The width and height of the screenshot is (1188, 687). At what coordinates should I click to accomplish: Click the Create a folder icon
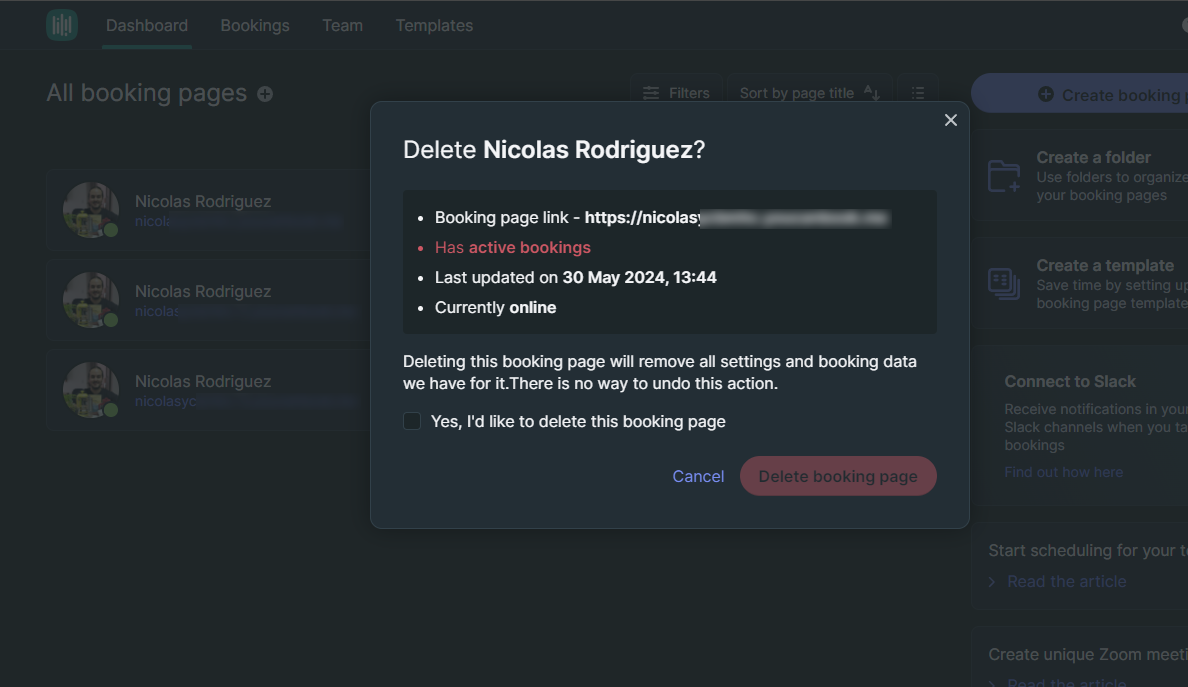point(1004,176)
